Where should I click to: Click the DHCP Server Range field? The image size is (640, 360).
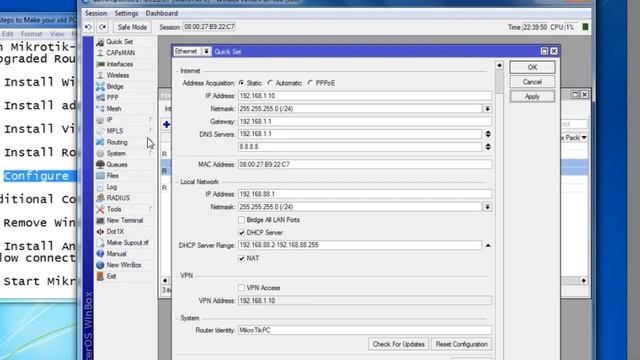point(360,245)
